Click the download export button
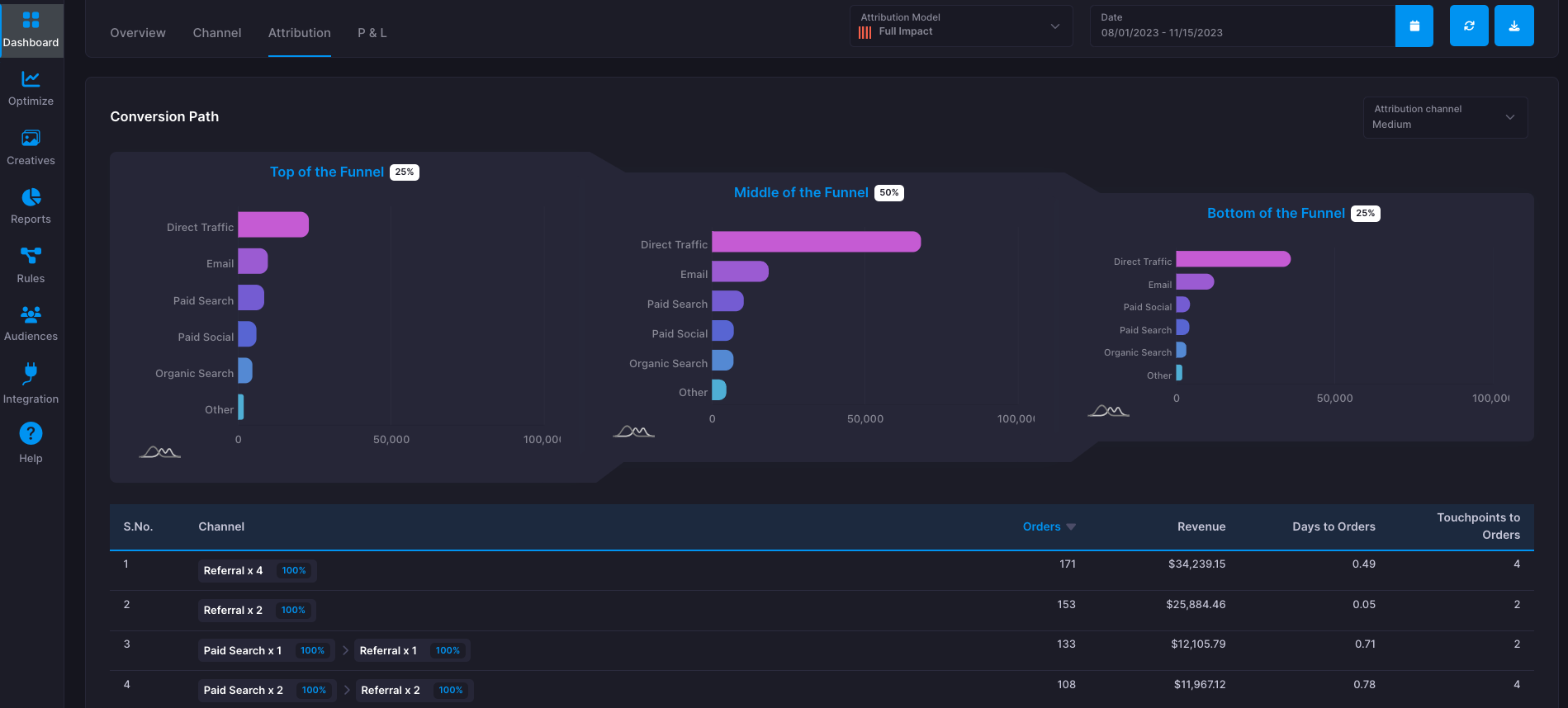This screenshot has width=1568, height=708. (x=1514, y=26)
